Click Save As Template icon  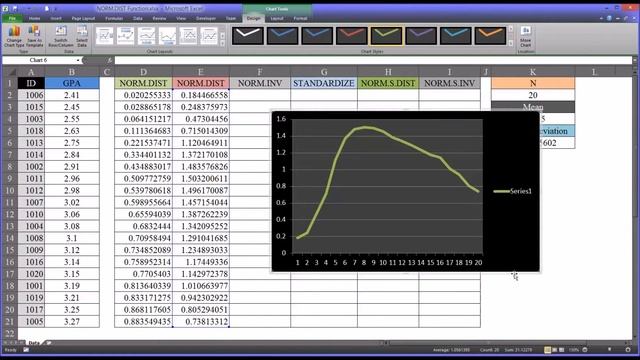[34, 36]
